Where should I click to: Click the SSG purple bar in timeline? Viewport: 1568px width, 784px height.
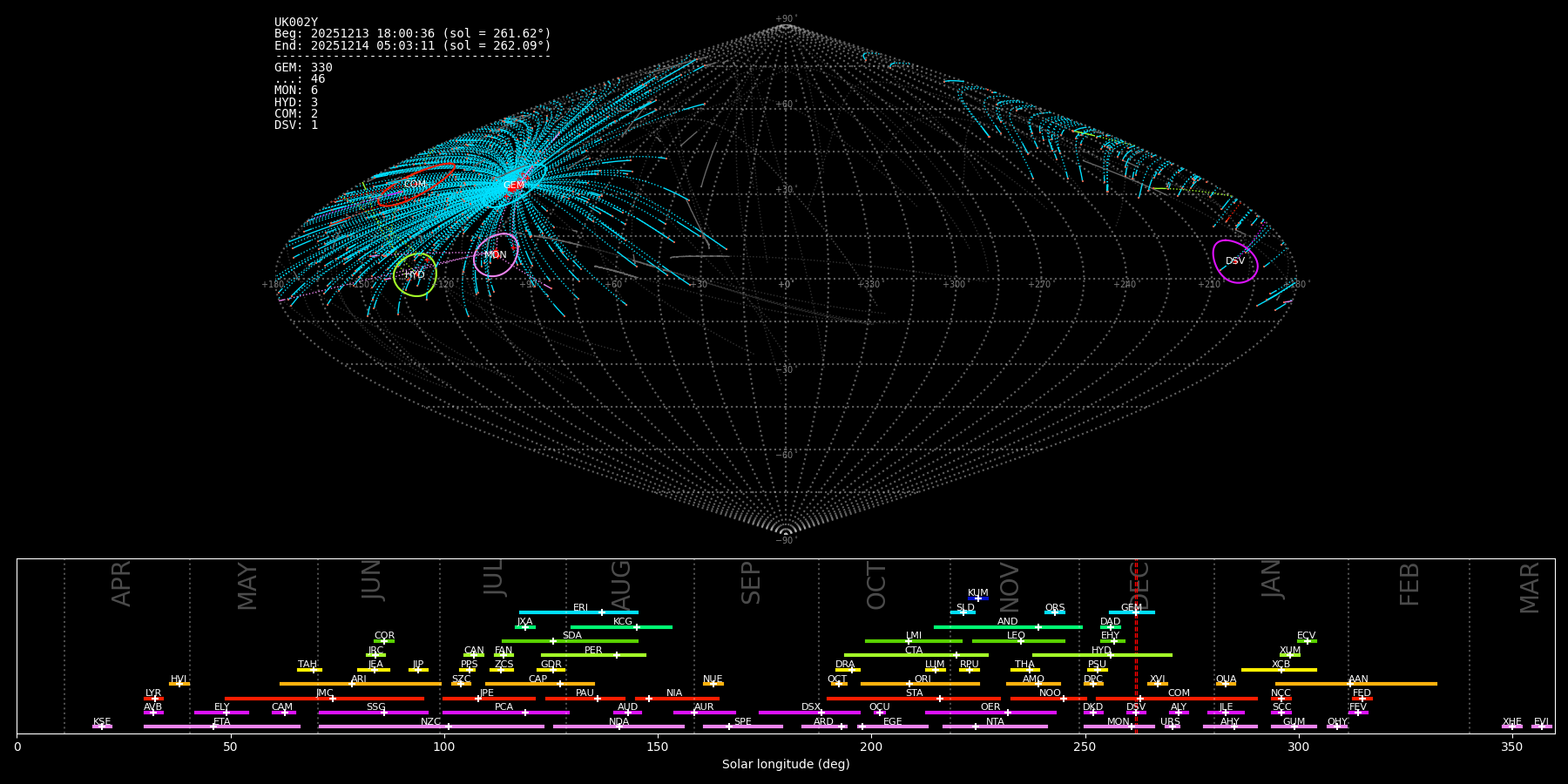[373, 713]
